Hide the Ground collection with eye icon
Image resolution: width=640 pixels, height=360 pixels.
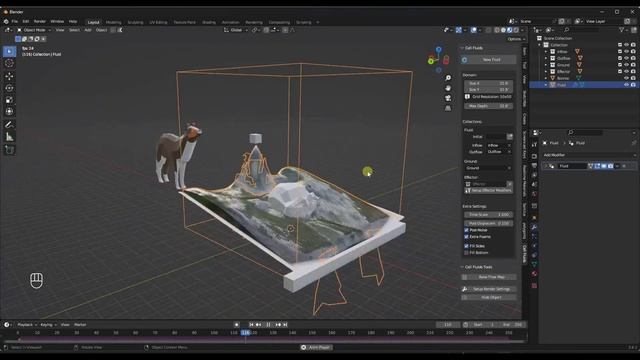(626, 65)
